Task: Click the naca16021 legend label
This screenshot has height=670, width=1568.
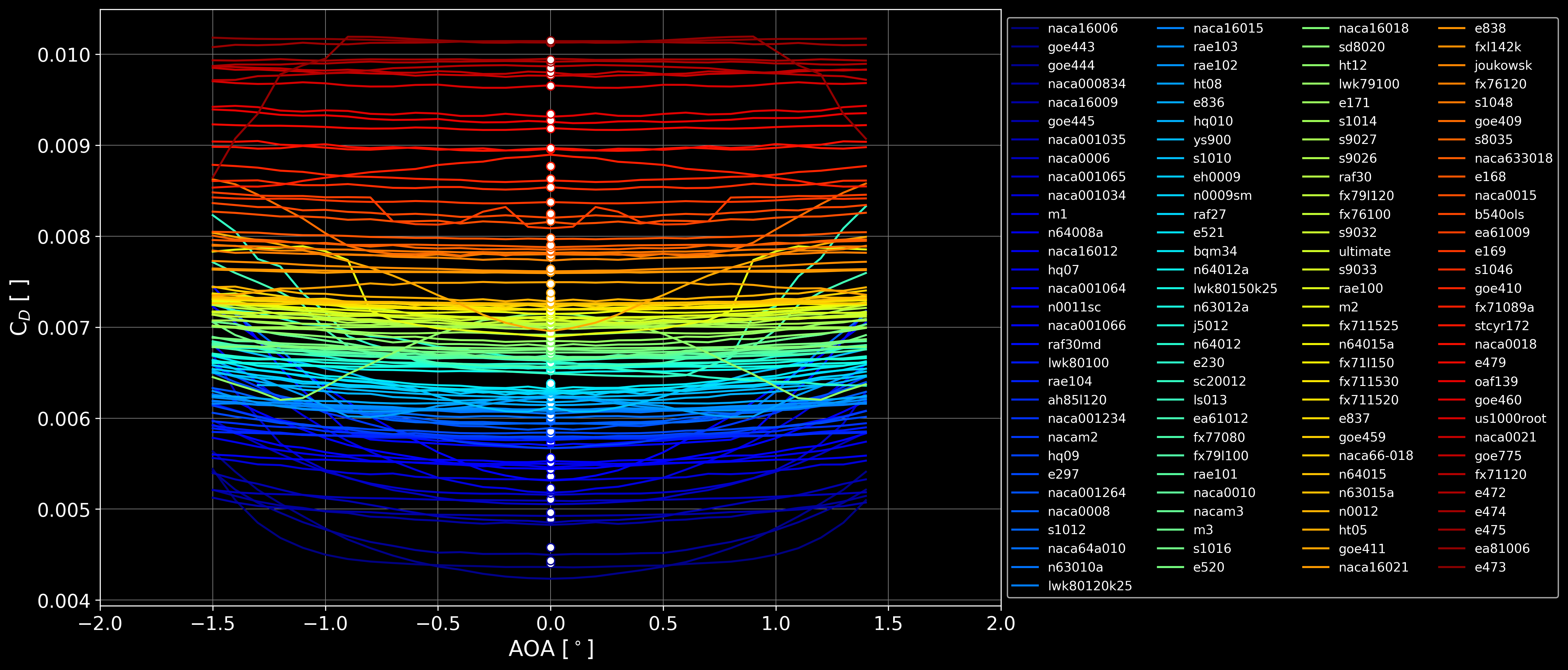Action: pyautogui.click(x=1373, y=567)
